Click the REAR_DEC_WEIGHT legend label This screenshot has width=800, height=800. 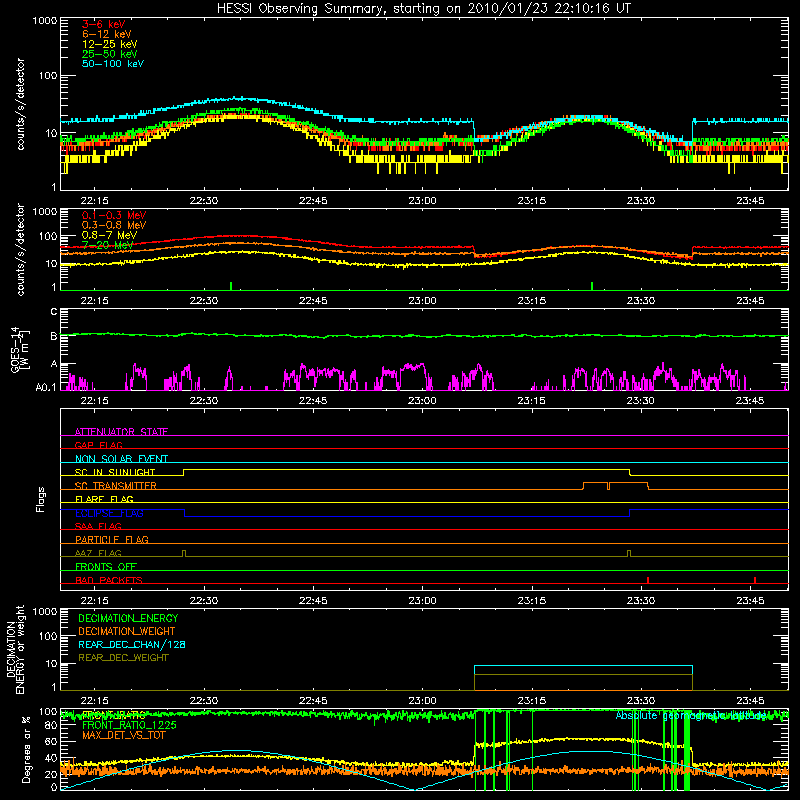pyautogui.click(x=123, y=658)
